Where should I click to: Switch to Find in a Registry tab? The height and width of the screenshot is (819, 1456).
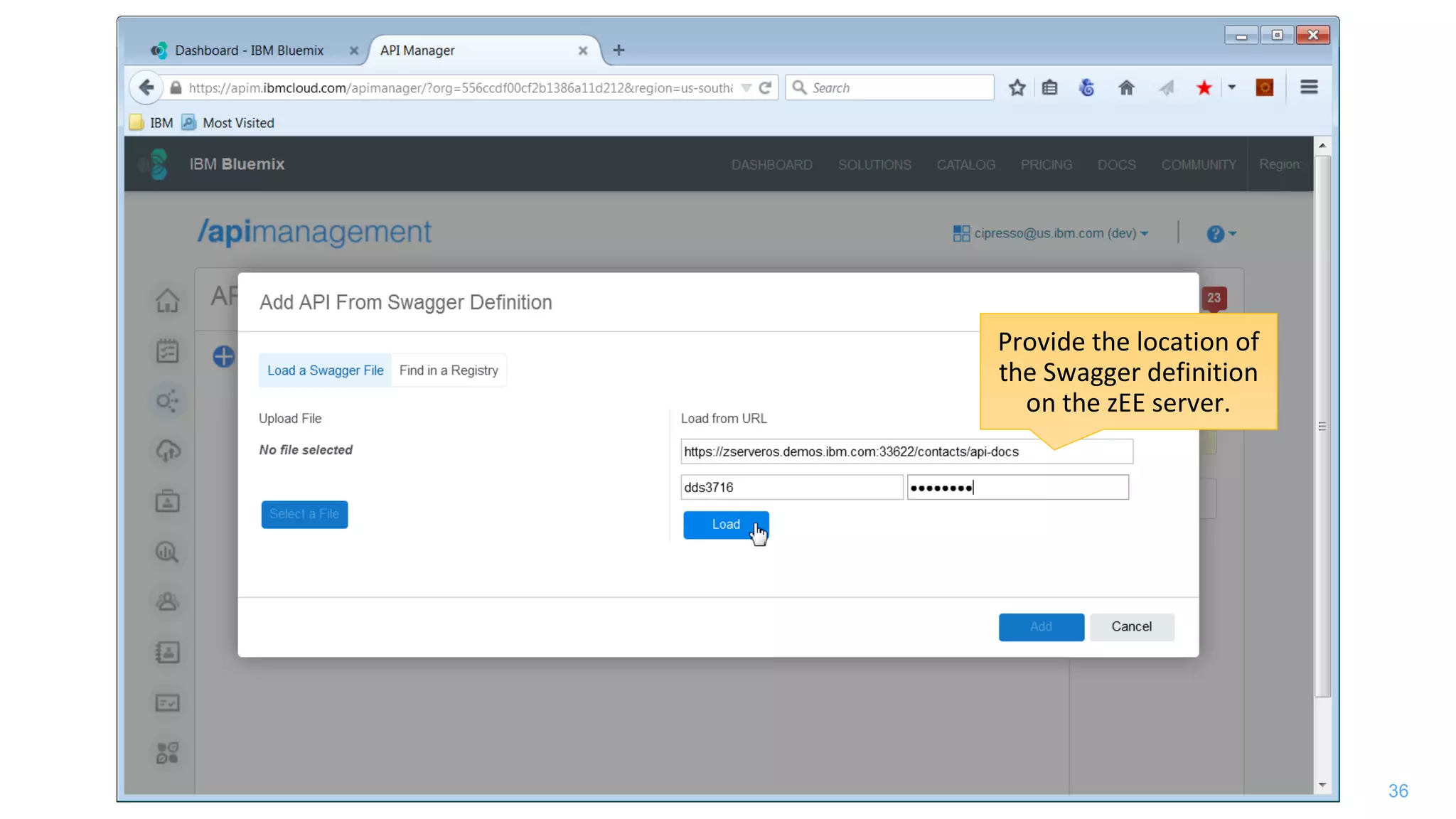(x=449, y=370)
